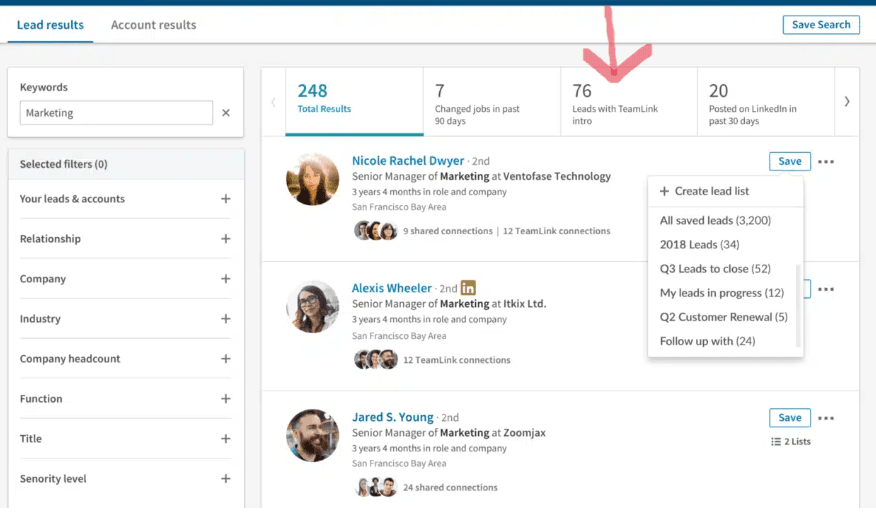
Task: Click the LinkedIn premium badge beside Alexis Wheeler
Action: tap(468, 288)
